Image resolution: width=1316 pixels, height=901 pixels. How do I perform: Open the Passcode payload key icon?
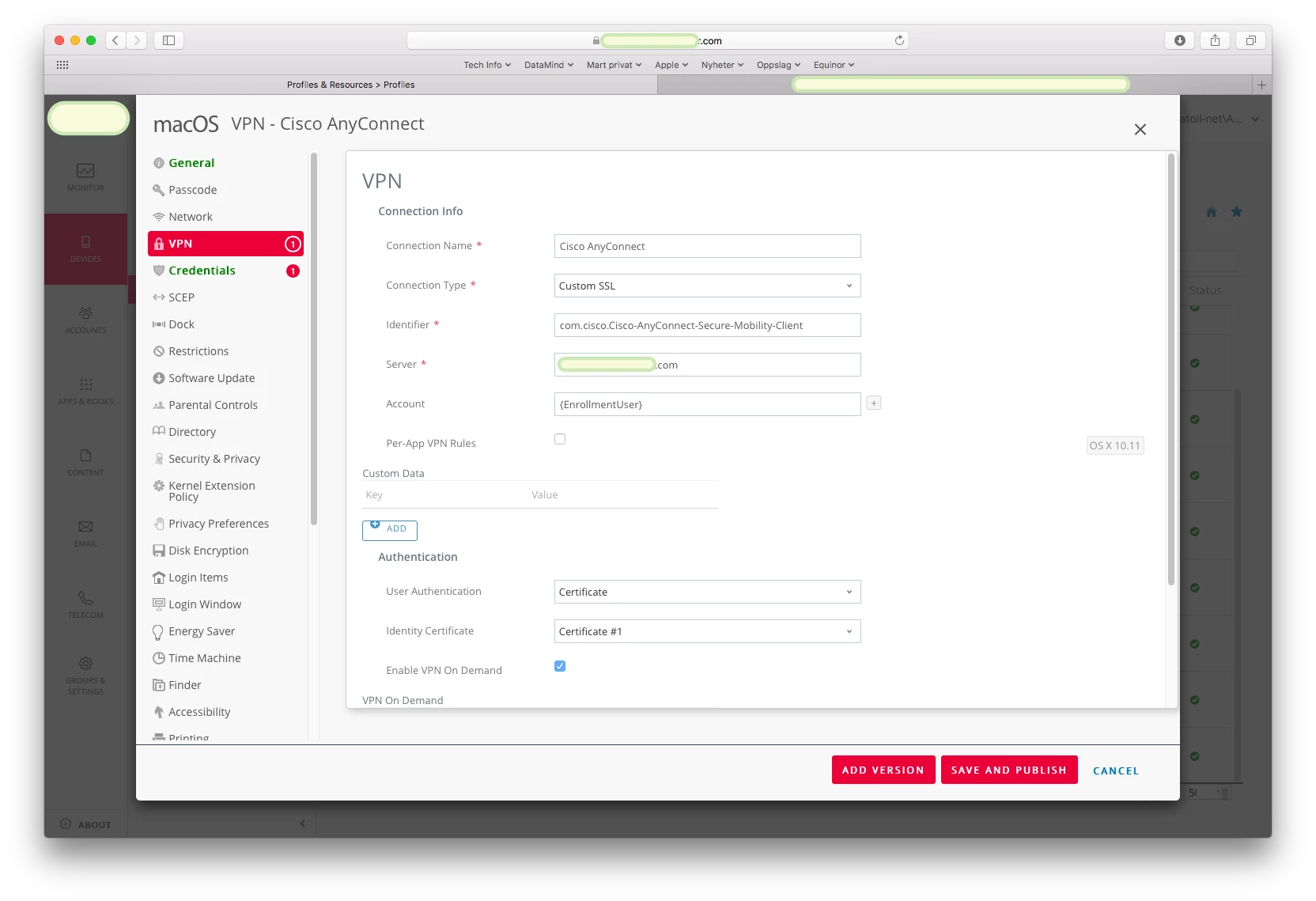158,190
